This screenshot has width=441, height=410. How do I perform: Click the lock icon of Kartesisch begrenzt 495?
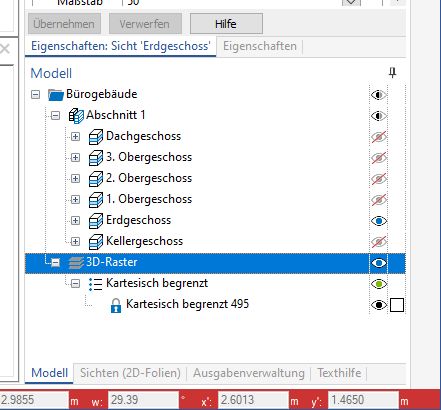(116, 305)
